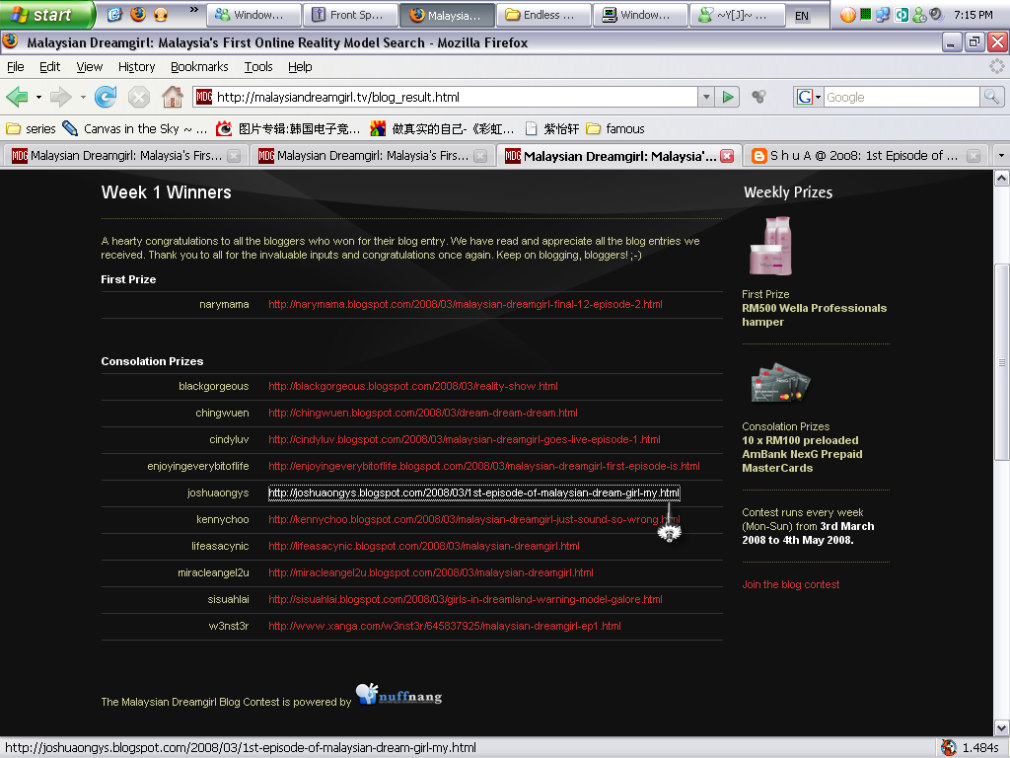Expand the quick launch overflow chevron
The height and width of the screenshot is (758, 1010).
193,10
